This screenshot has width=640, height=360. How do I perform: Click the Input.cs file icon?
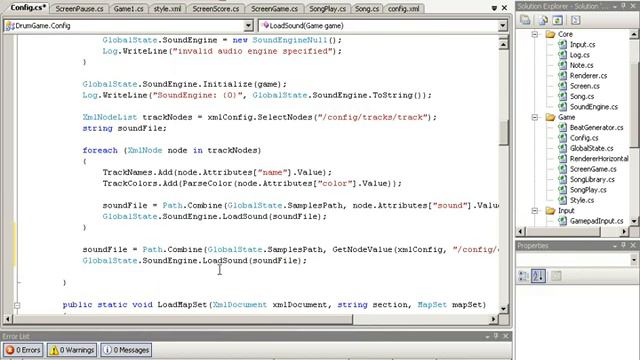[562, 44]
